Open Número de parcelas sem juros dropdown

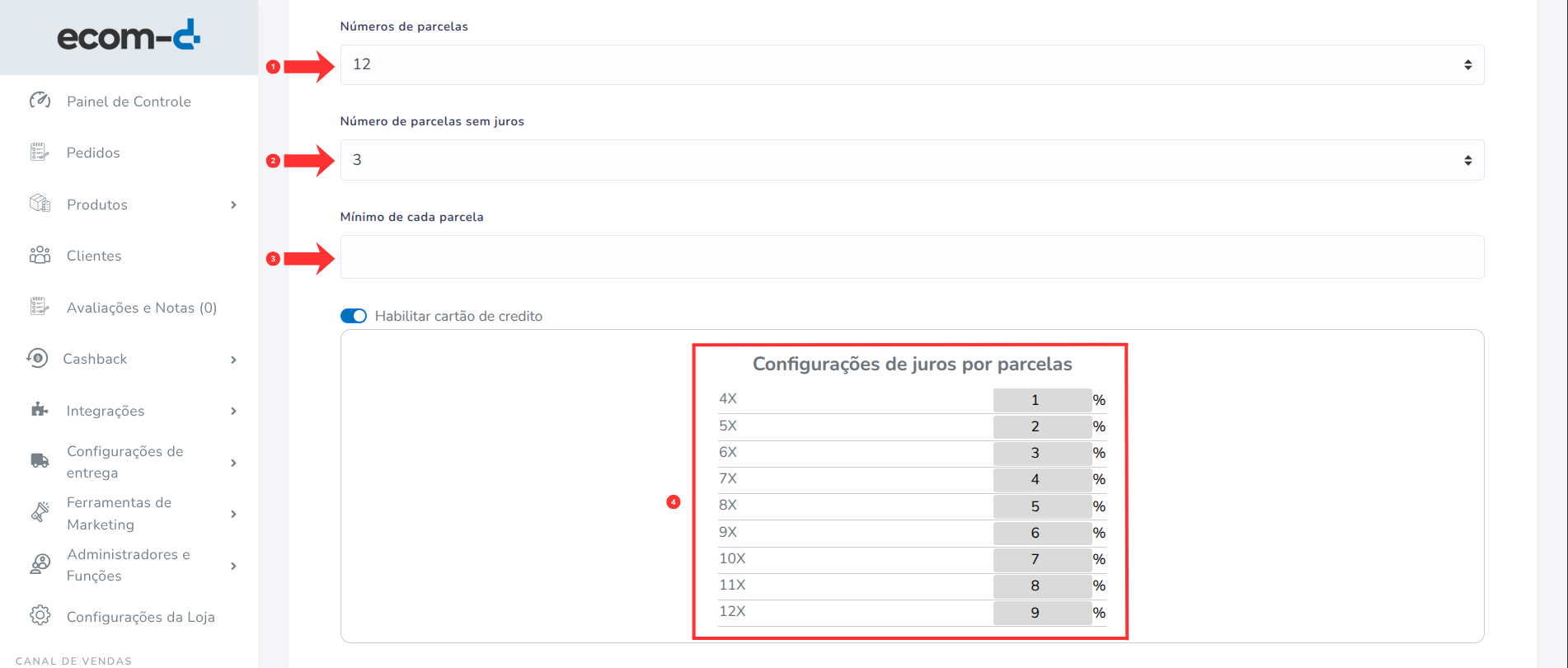pos(912,160)
